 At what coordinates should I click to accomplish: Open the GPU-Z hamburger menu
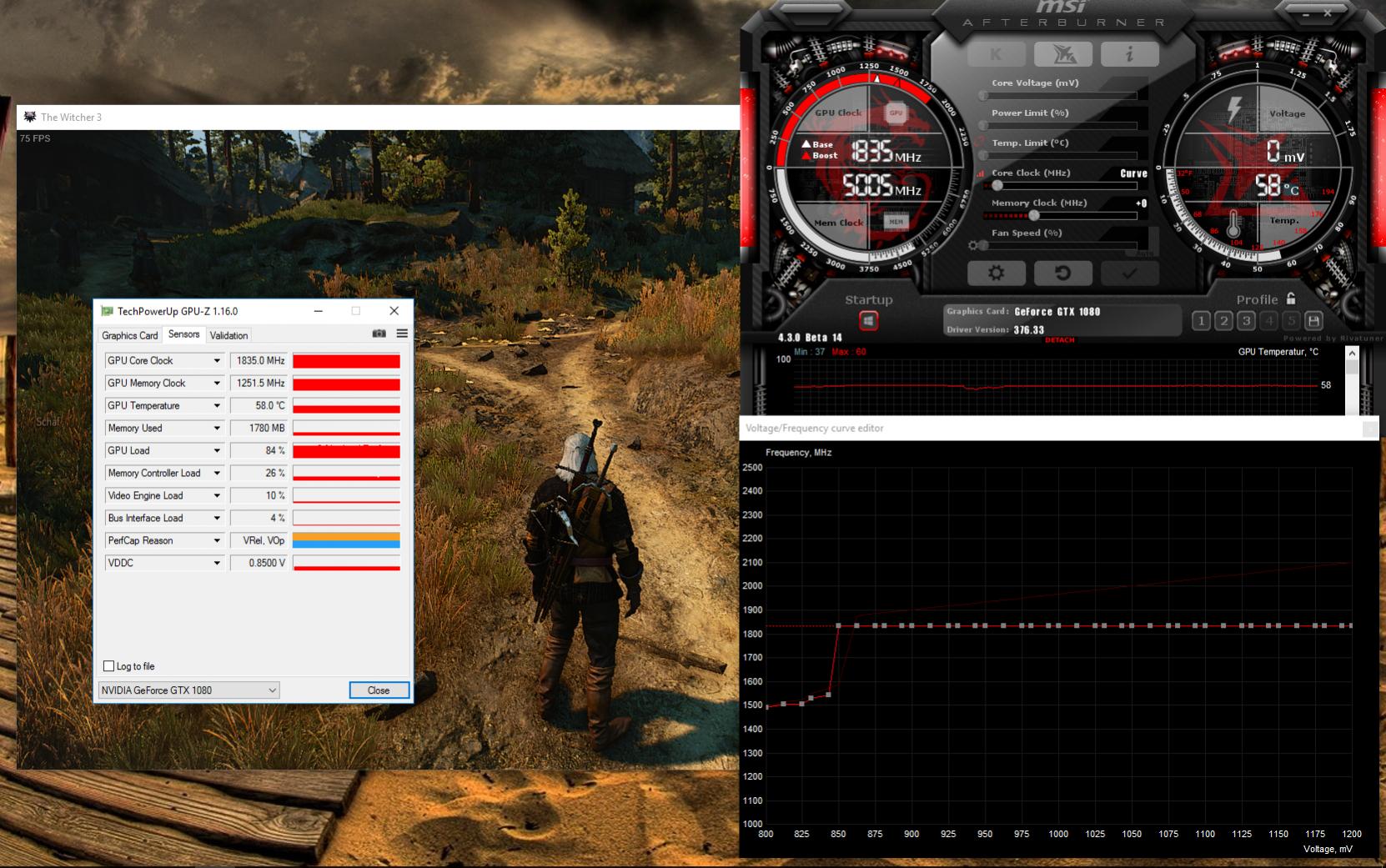pyautogui.click(x=402, y=334)
